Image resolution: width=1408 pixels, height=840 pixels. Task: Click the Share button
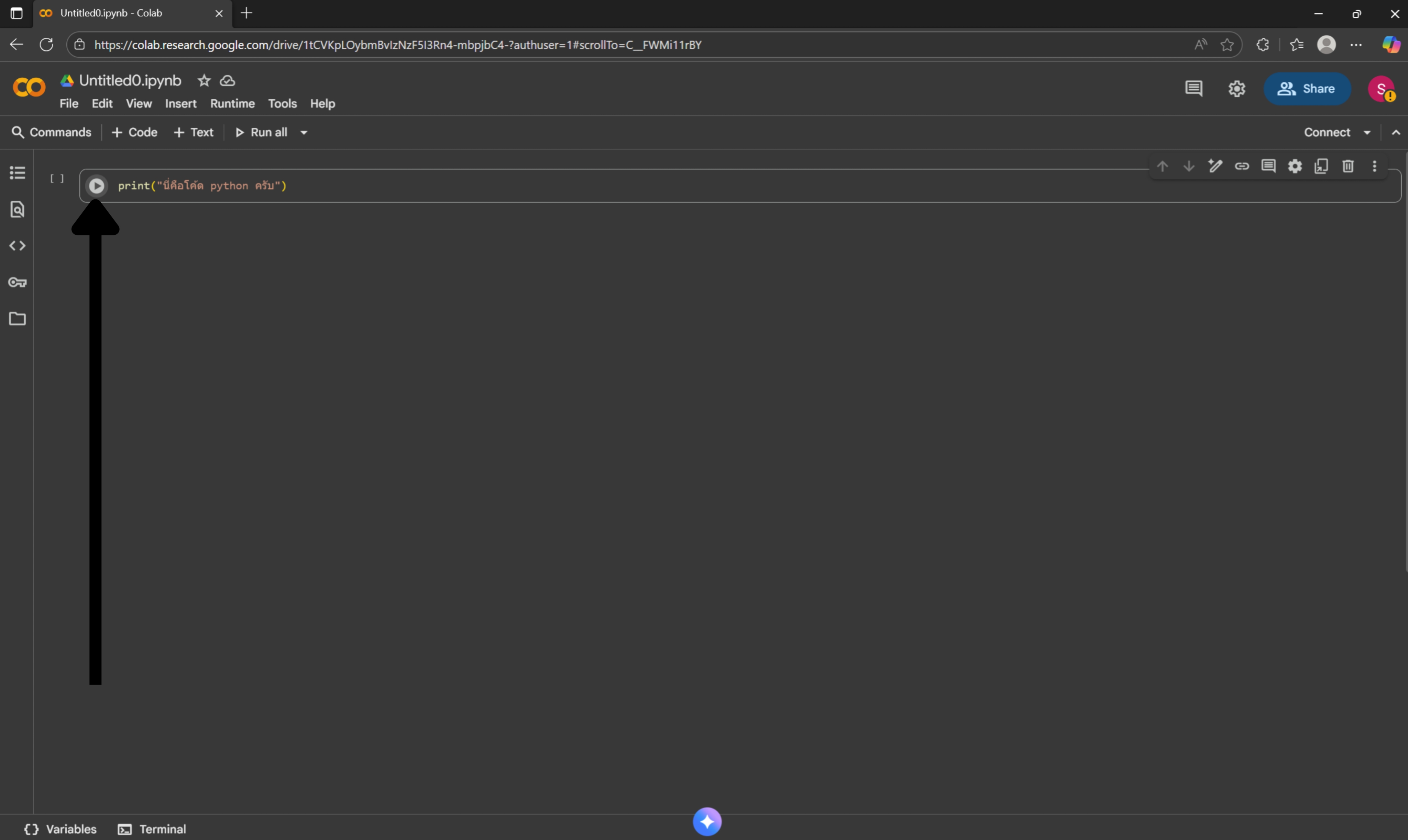click(x=1307, y=89)
